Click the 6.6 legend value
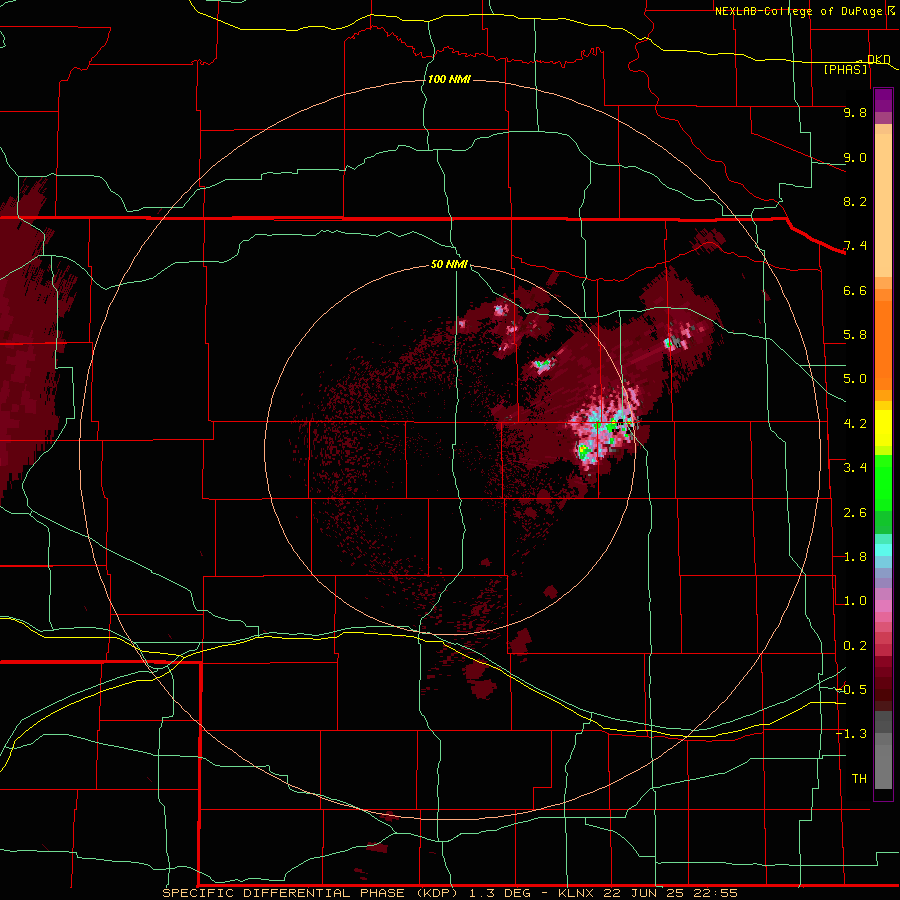 pos(855,290)
